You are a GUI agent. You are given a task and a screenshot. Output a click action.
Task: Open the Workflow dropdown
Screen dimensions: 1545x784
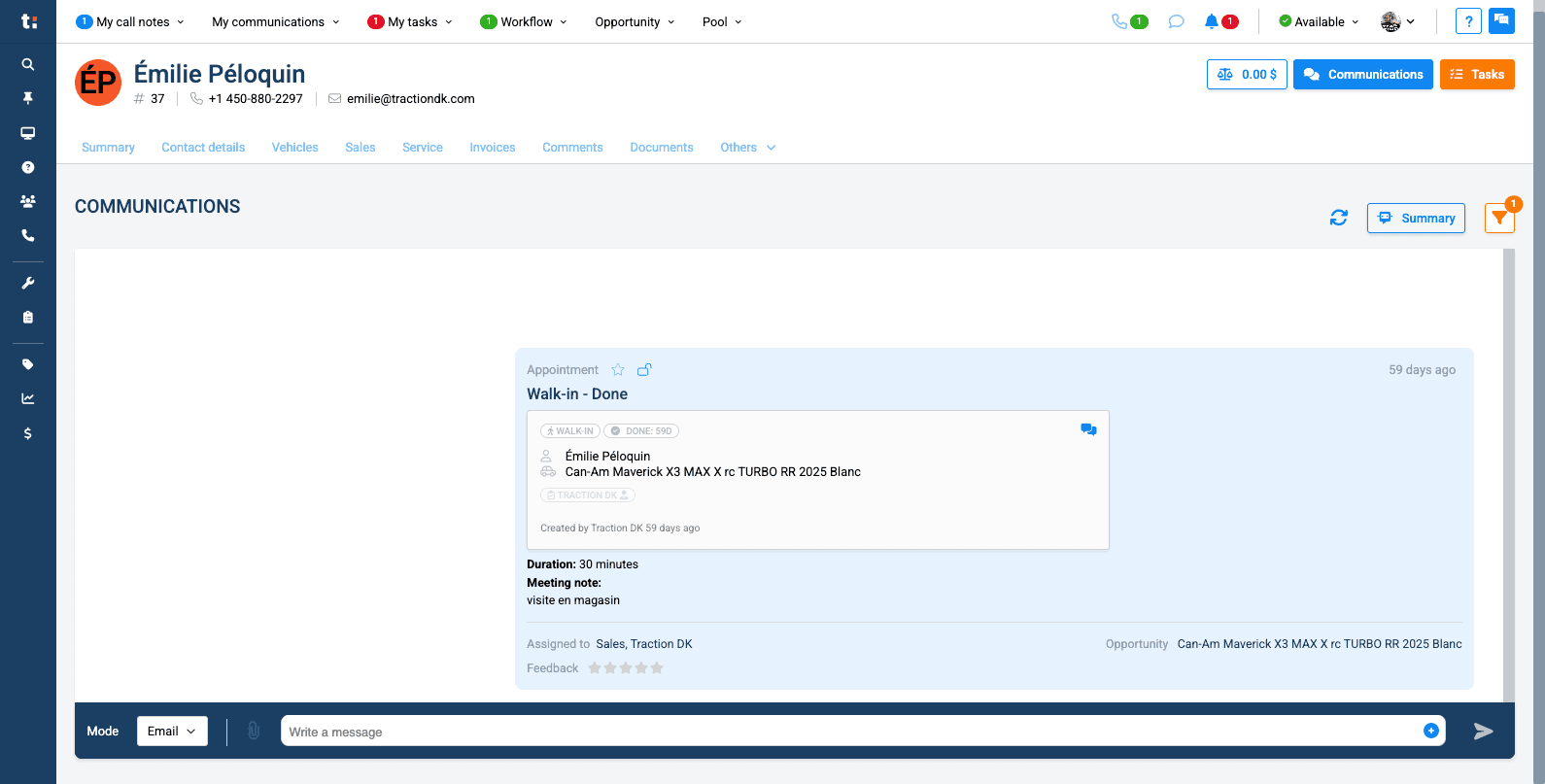[524, 21]
